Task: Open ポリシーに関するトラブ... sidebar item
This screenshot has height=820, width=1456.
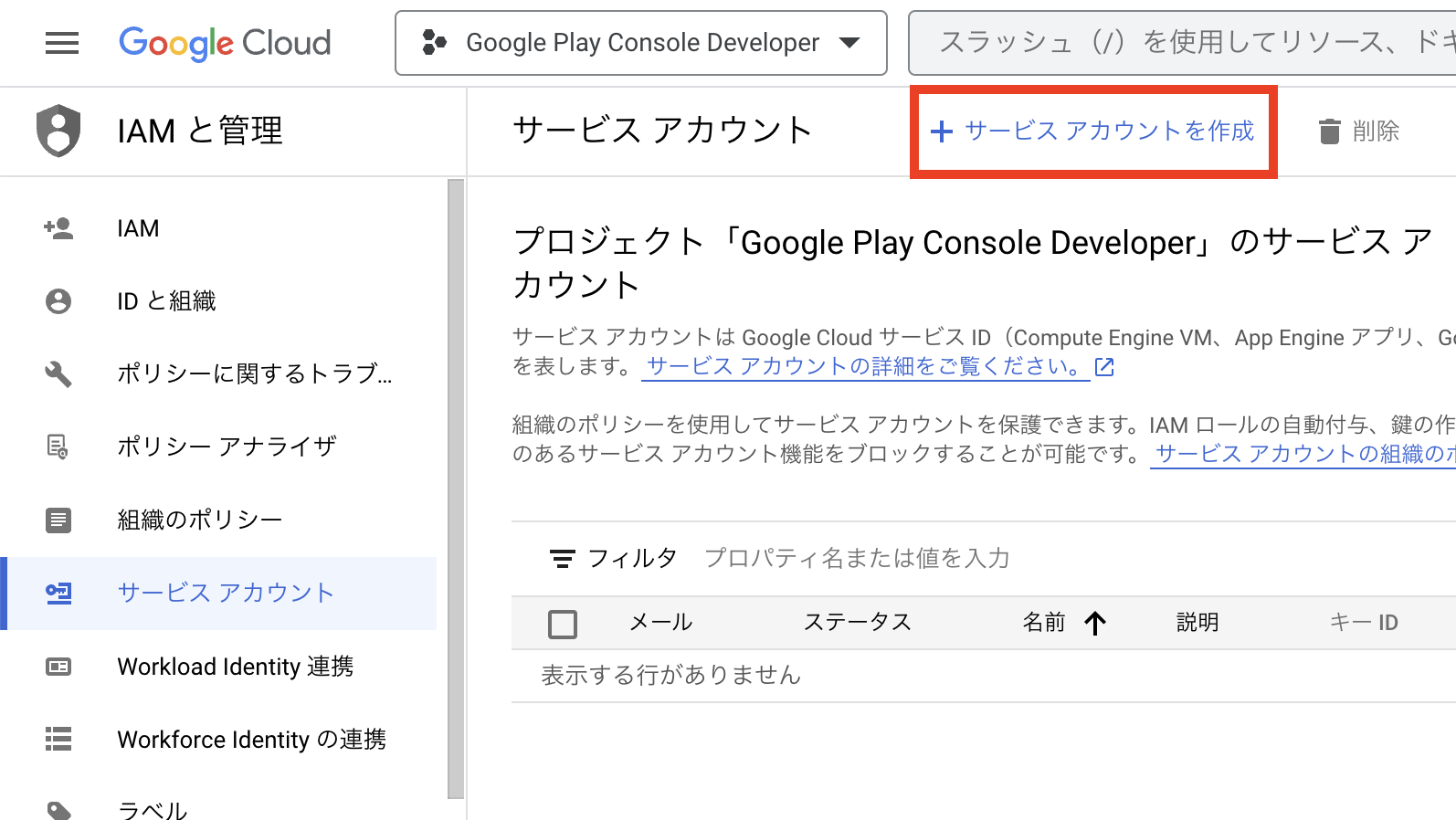Action: click(x=218, y=373)
